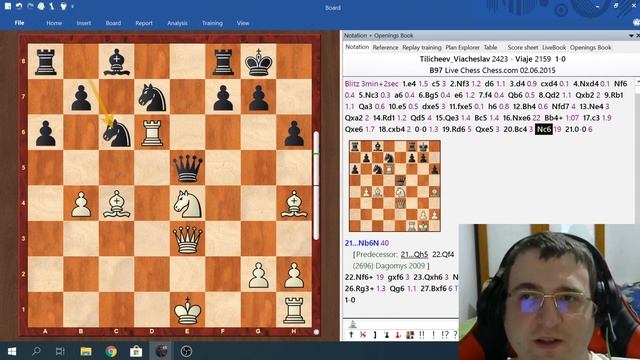Click the 21...Nb6N novelty move
Screen dimensions: 640x360
pyautogui.click(x=362, y=243)
